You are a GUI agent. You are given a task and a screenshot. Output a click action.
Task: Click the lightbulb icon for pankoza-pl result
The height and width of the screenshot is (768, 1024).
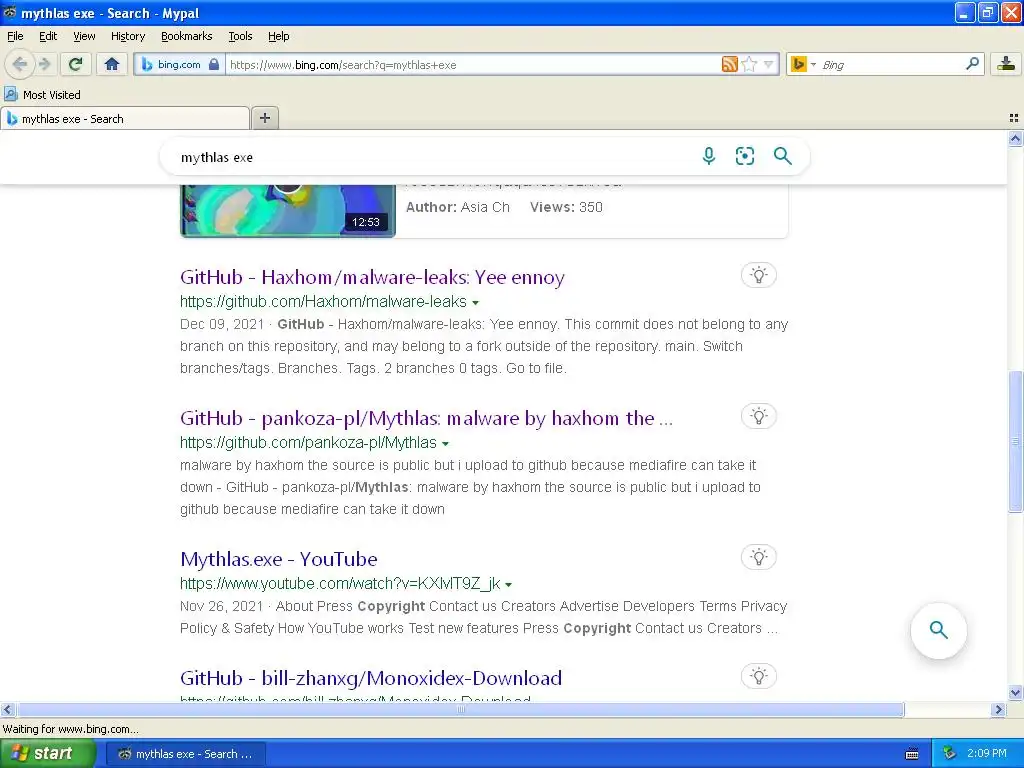pyautogui.click(x=758, y=416)
